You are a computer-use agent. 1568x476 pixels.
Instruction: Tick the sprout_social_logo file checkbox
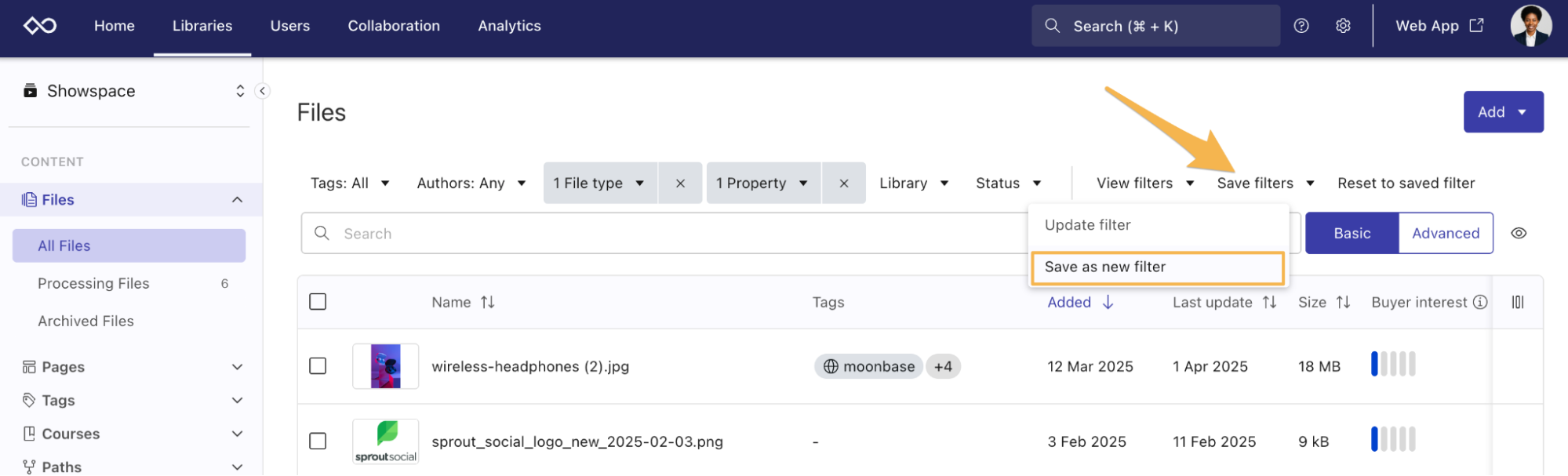(318, 441)
